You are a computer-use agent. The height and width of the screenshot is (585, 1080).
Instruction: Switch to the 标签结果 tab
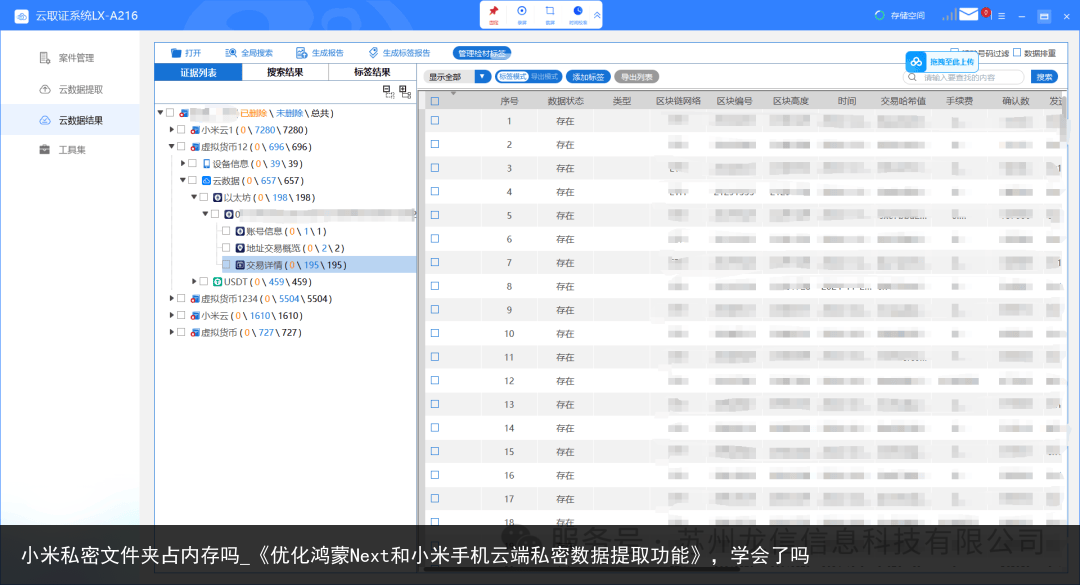[x=372, y=72]
